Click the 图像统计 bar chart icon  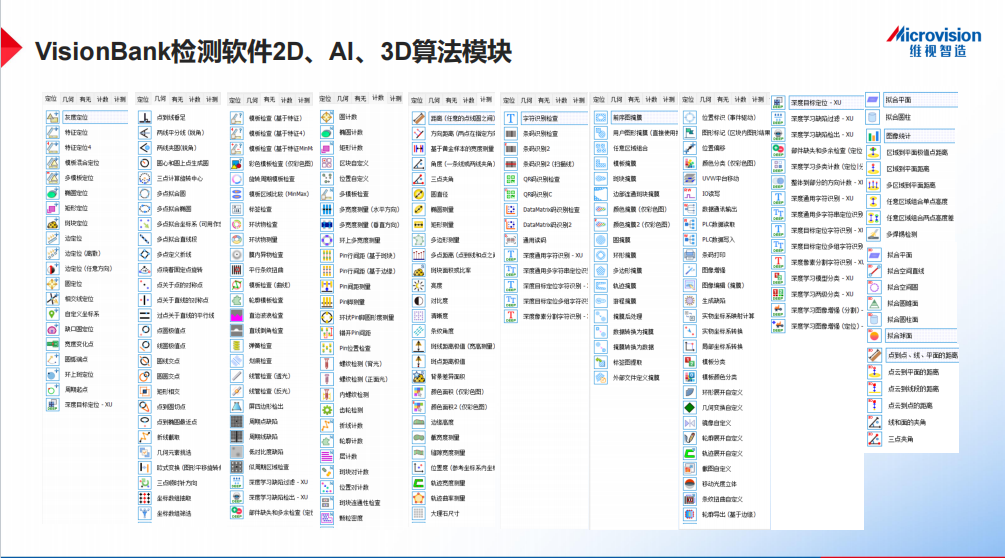click(874, 136)
